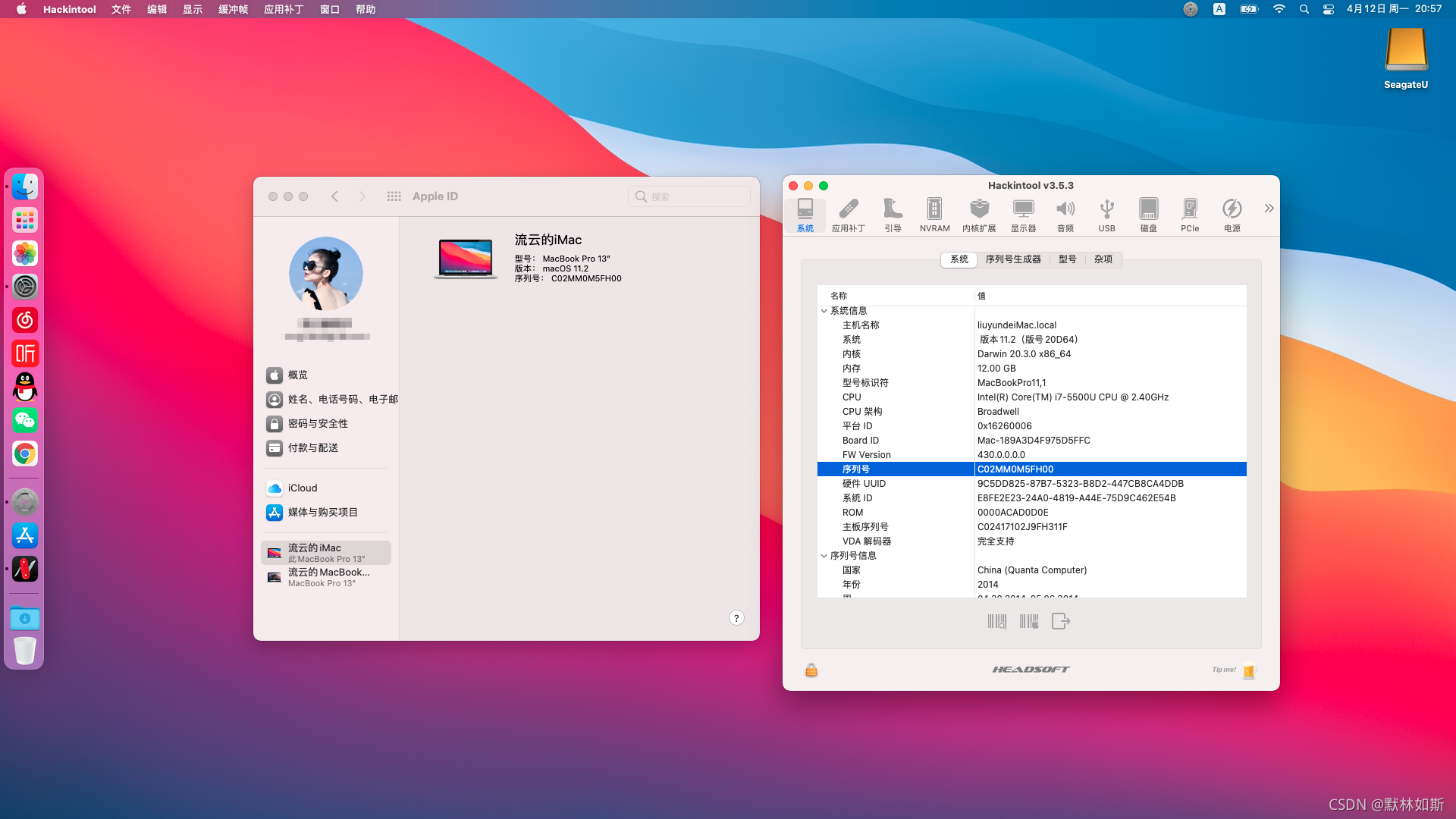Open the 应用补丁 menu in menu bar

pos(284,9)
